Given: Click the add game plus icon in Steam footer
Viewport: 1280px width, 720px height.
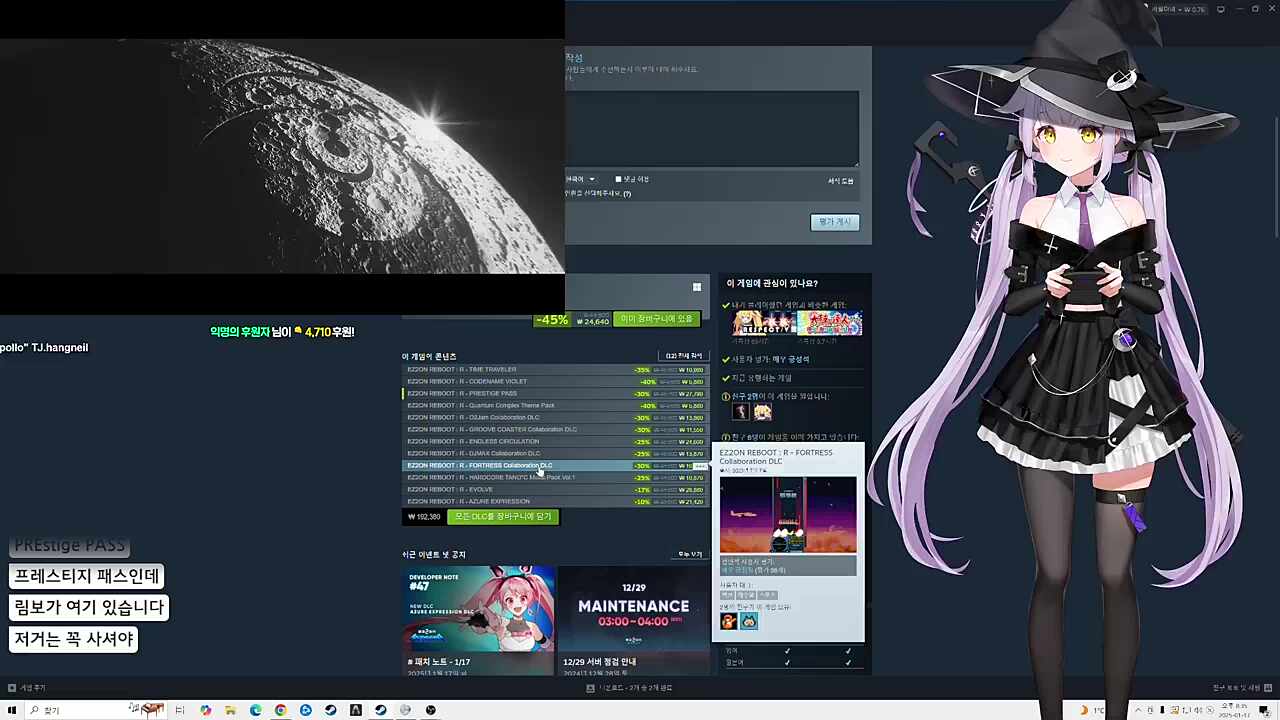Looking at the screenshot, I should [x=11, y=688].
